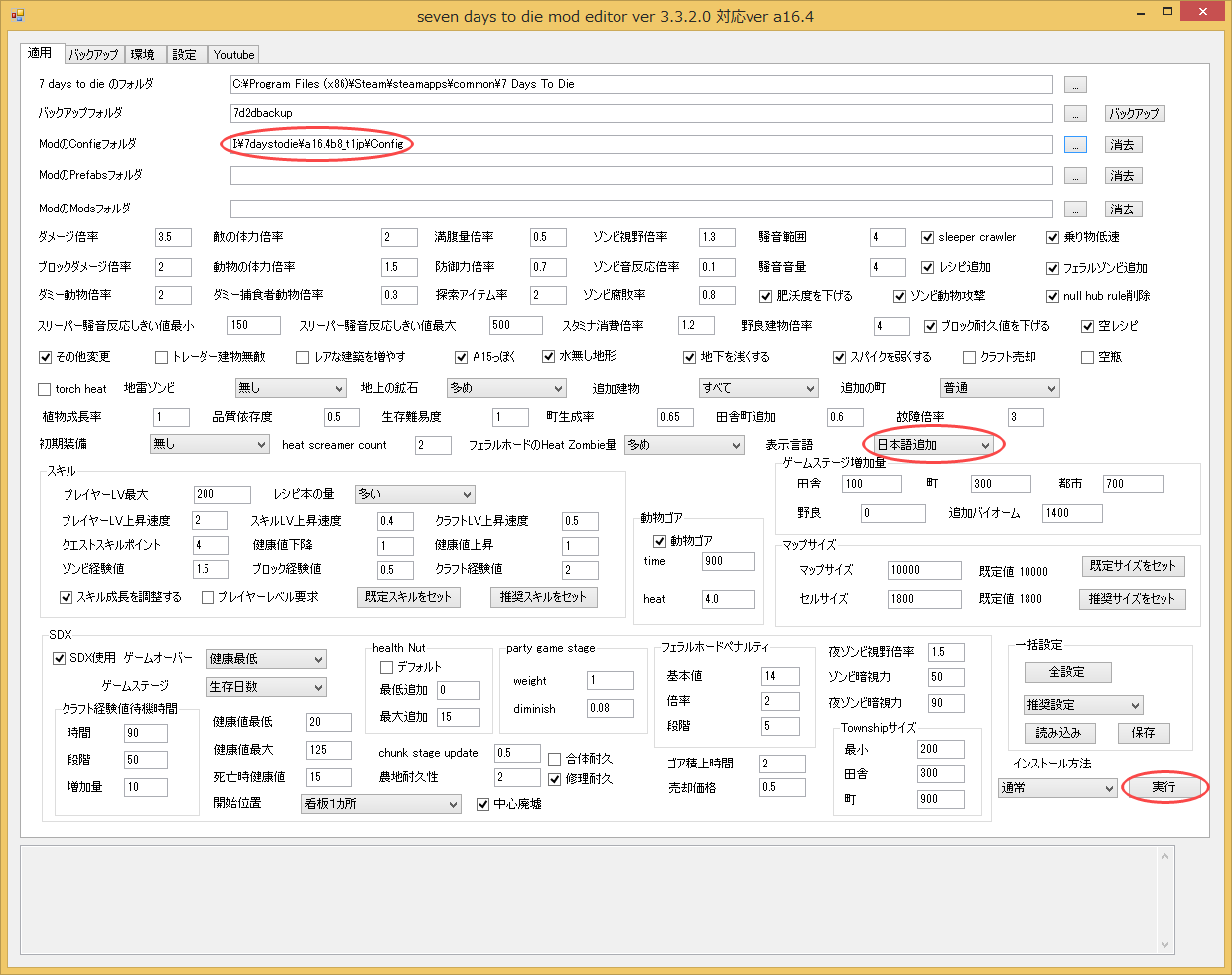Browse for the 7 days to die folder
This screenshot has height=975, width=1232.
click(1075, 85)
